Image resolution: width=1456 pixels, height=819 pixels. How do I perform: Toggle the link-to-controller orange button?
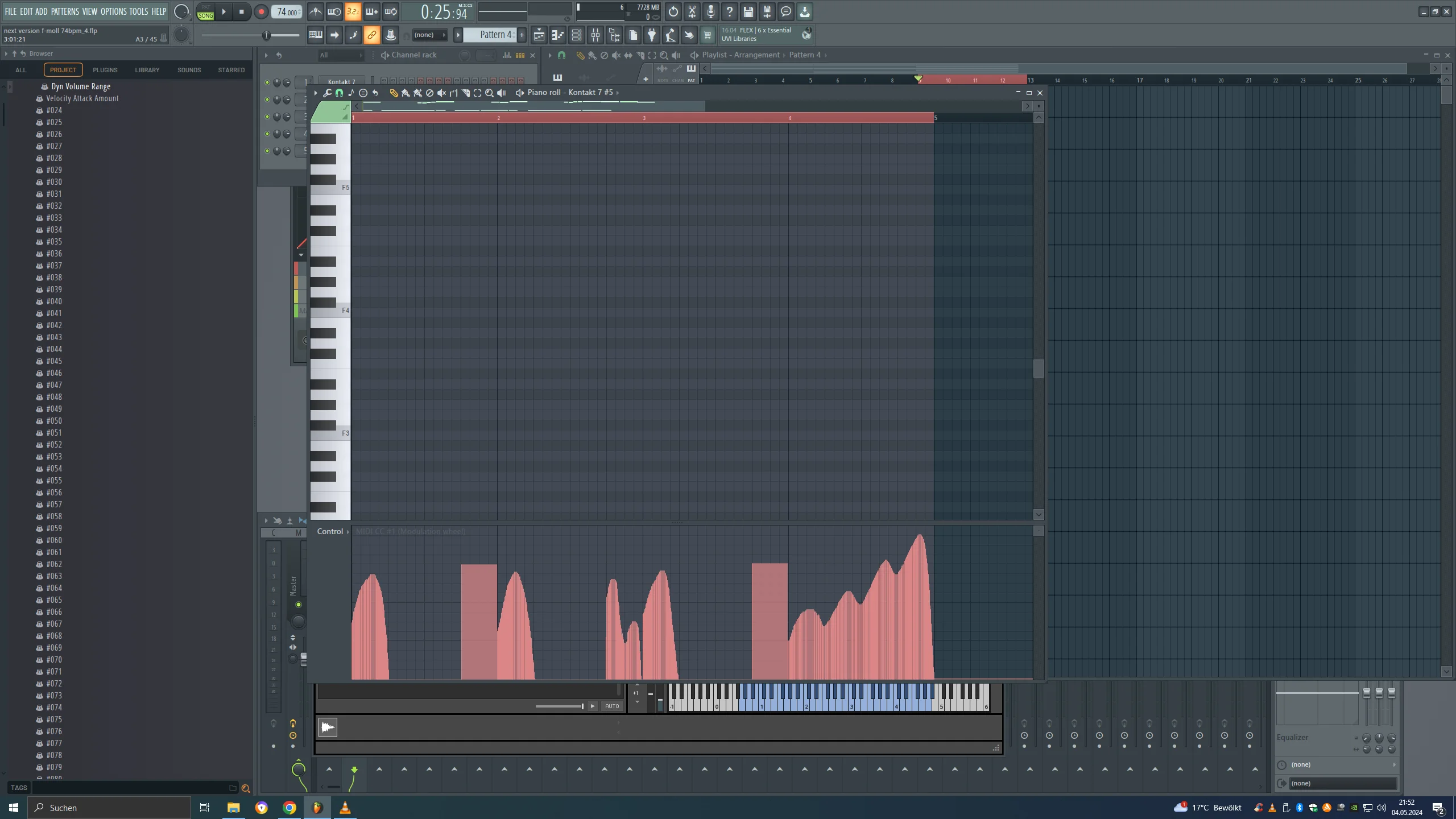371,35
